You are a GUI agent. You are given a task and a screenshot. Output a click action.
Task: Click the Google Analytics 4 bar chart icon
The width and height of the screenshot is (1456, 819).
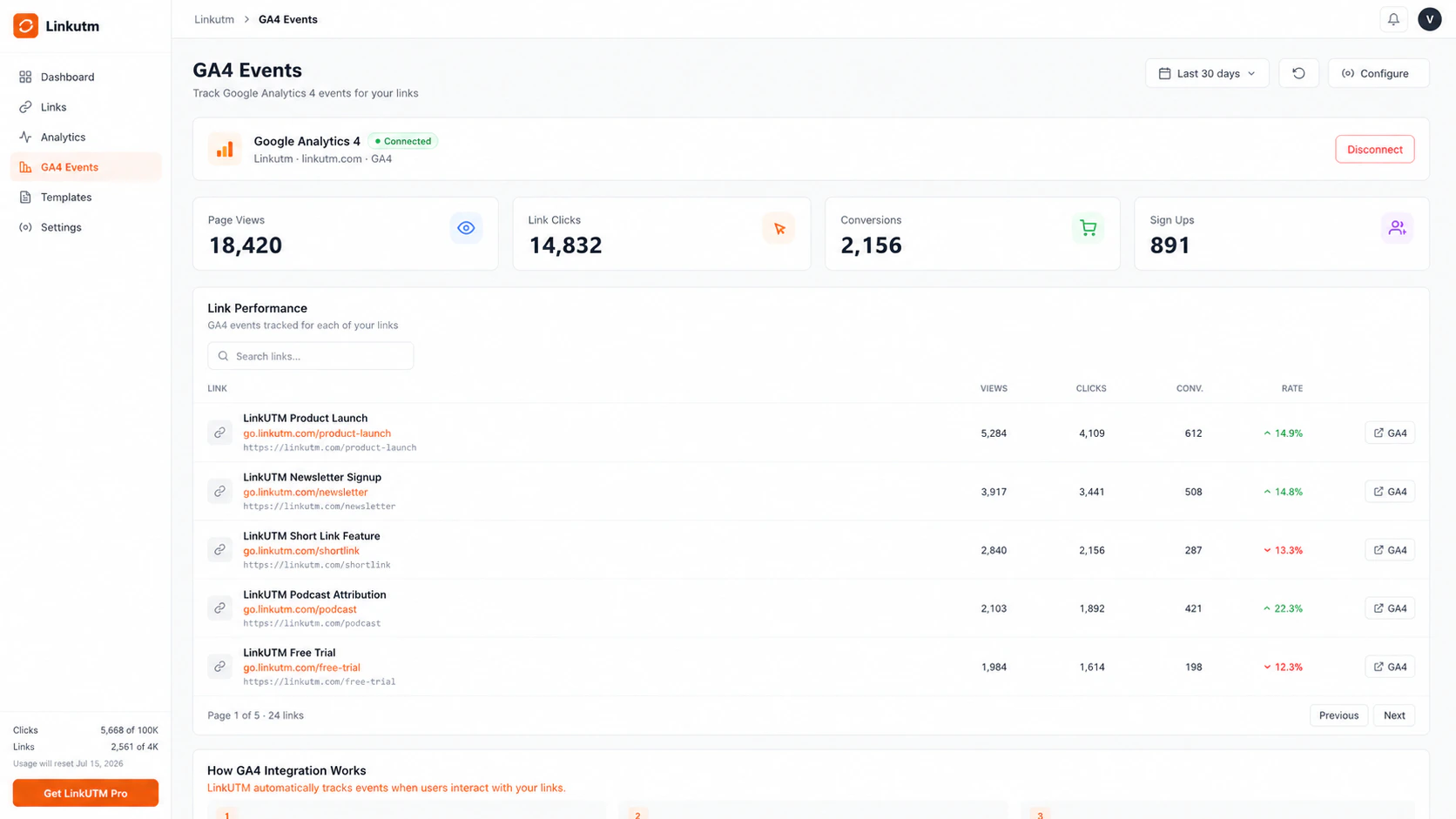(x=225, y=149)
